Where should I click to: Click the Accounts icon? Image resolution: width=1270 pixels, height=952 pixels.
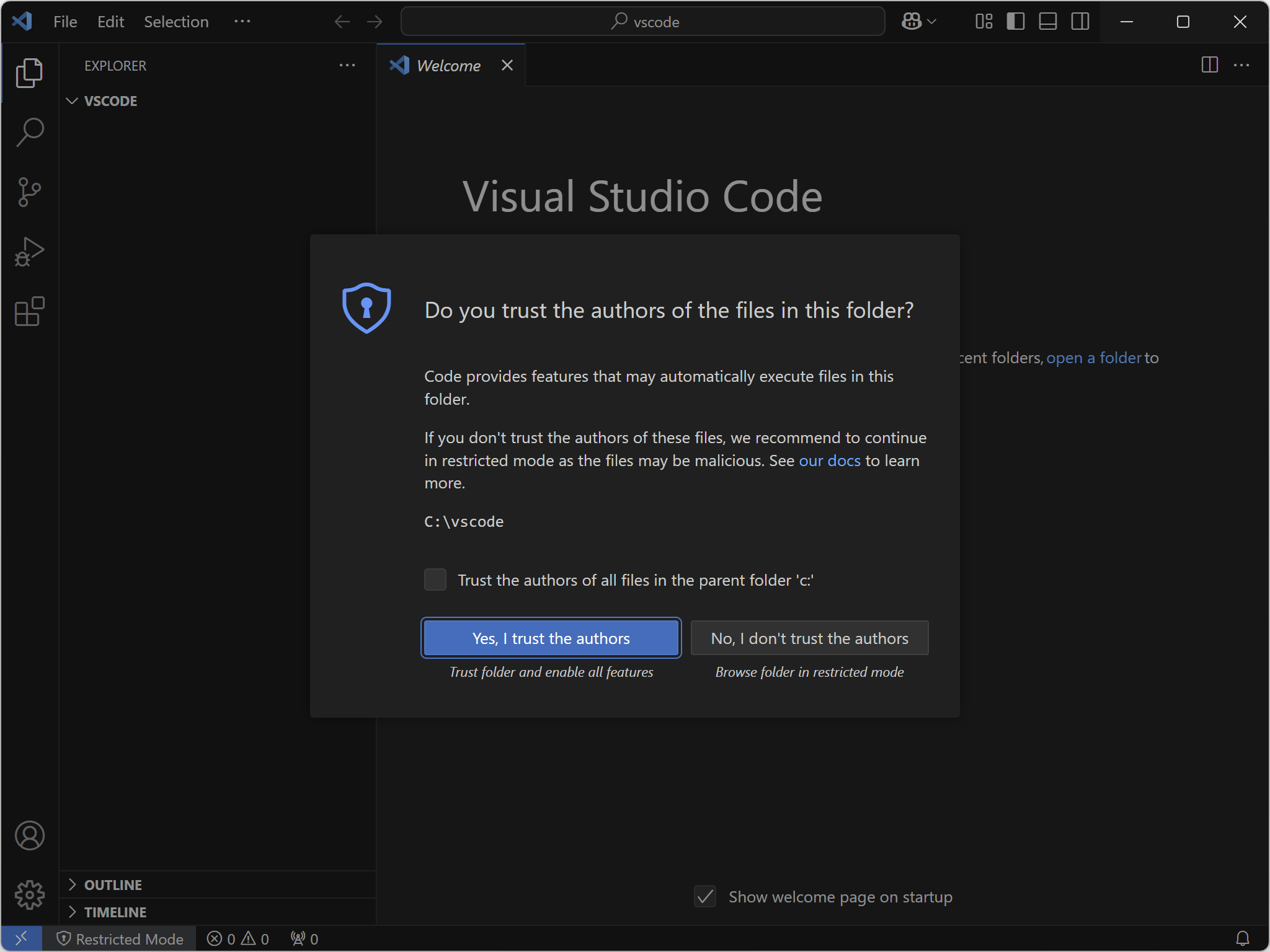tap(29, 835)
